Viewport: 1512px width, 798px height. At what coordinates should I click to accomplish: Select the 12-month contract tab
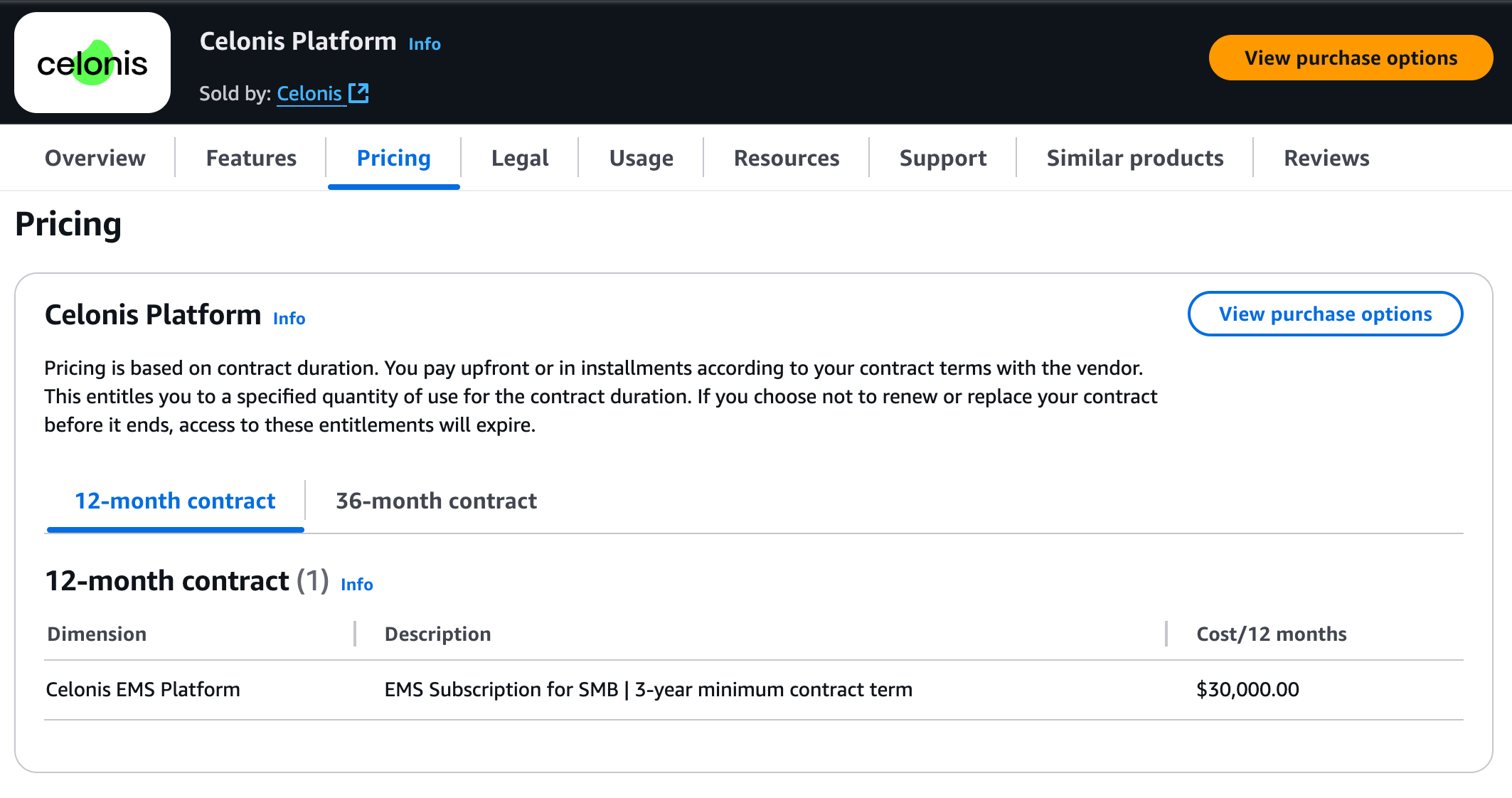[x=175, y=501]
